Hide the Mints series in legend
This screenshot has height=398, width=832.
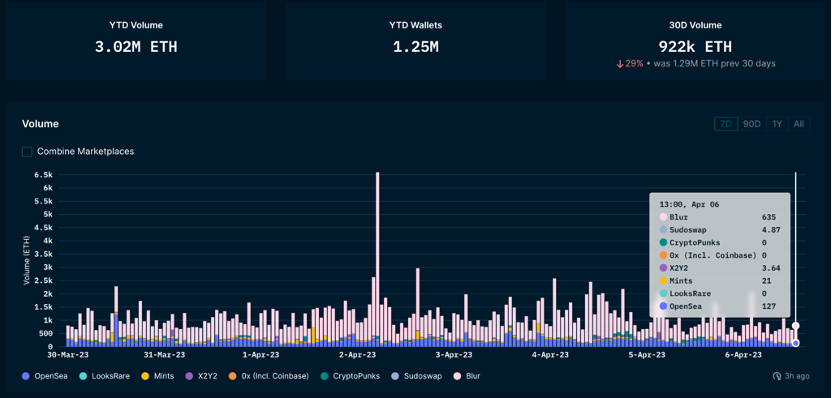tap(157, 376)
